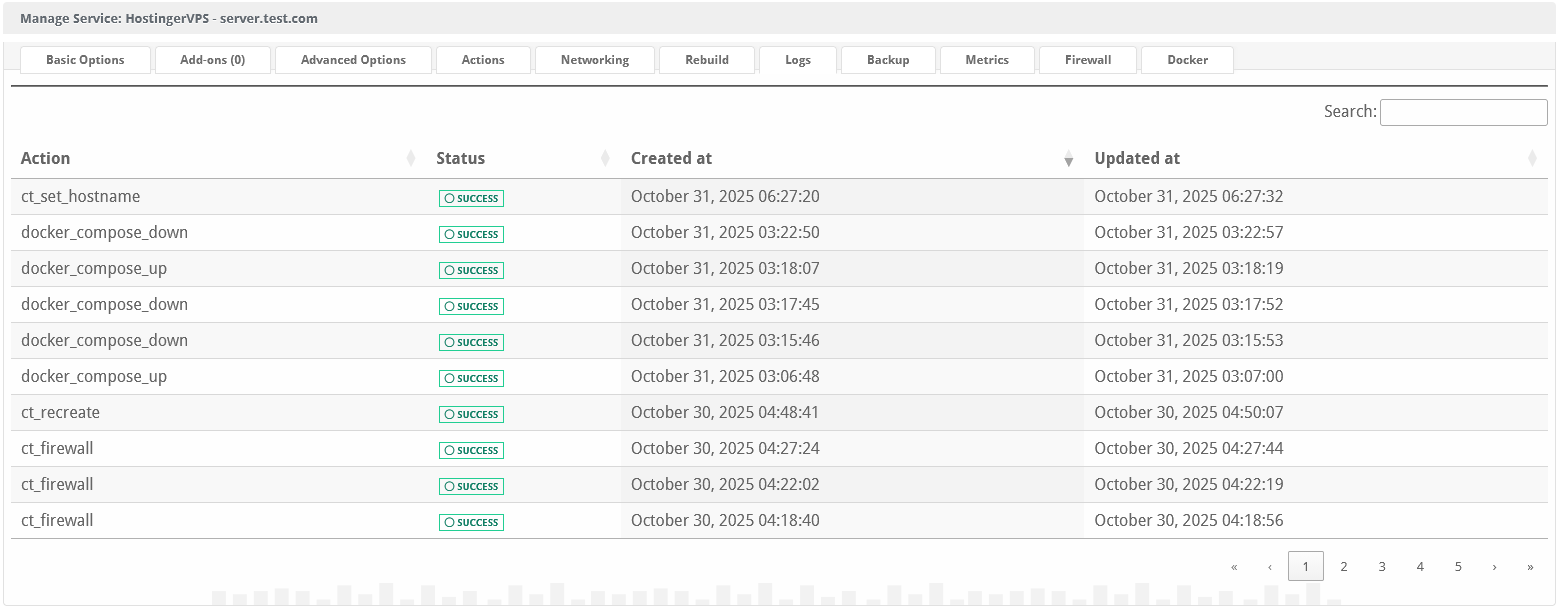Click the next page chevron
The height and width of the screenshot is (616, 1566).
1494,566
